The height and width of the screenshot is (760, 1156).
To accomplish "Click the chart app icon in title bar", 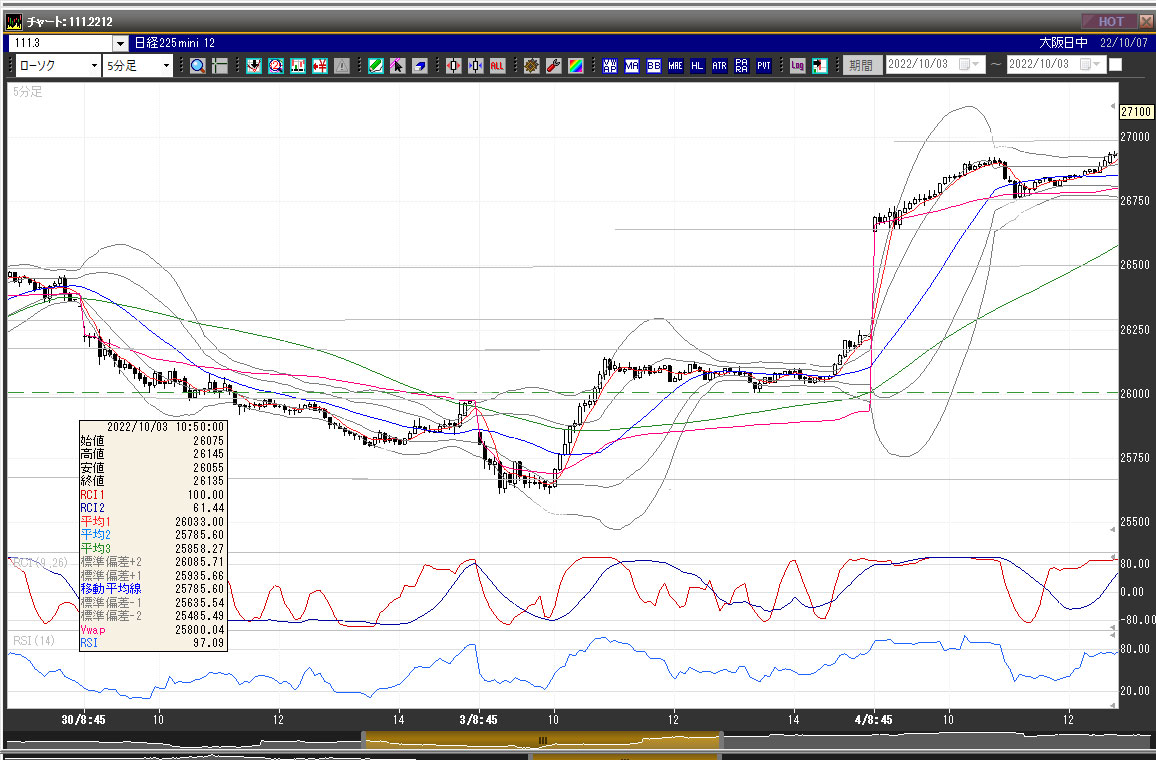I will 14,21.
